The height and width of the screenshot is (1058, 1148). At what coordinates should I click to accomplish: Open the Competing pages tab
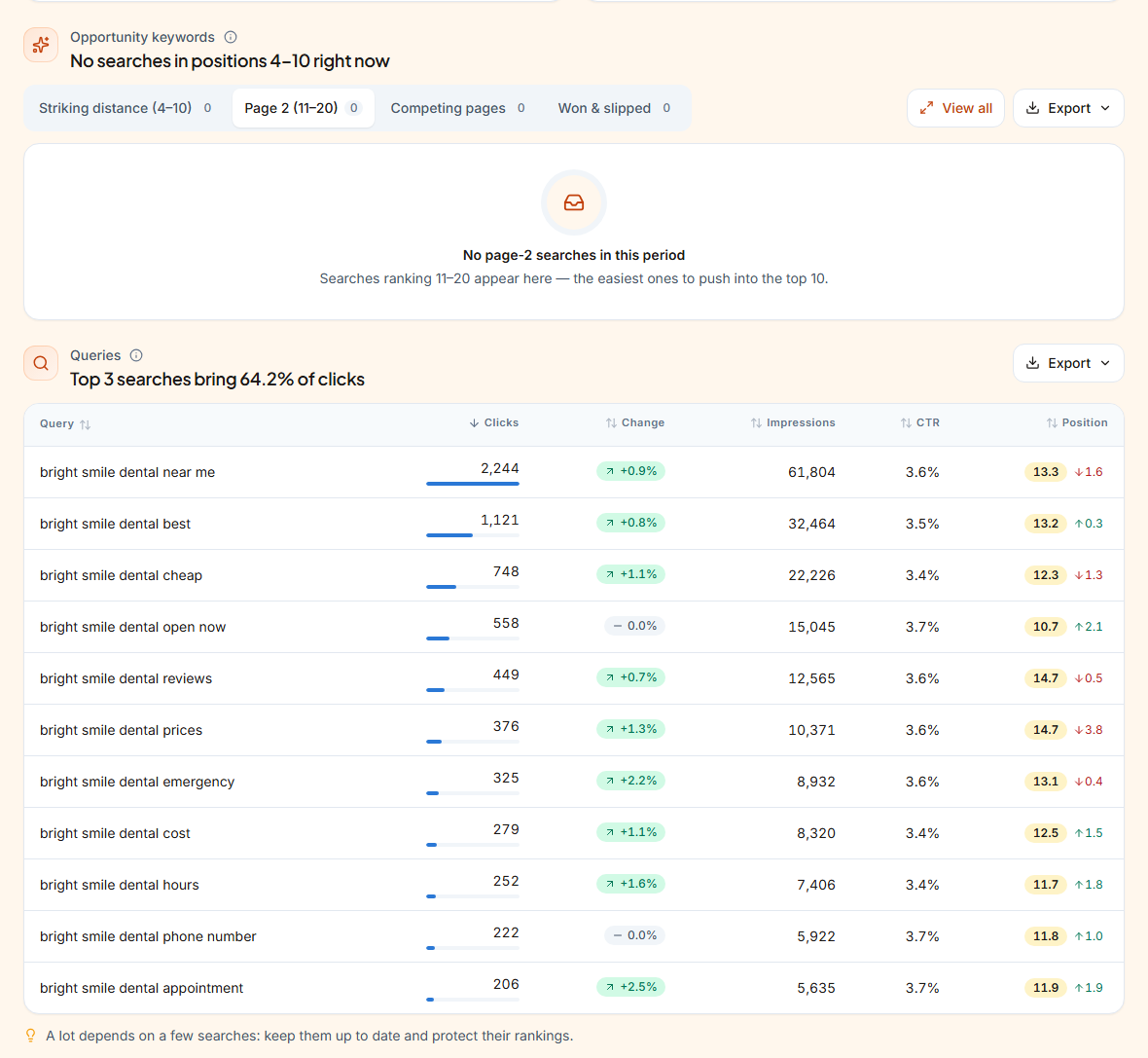point(457,108)
